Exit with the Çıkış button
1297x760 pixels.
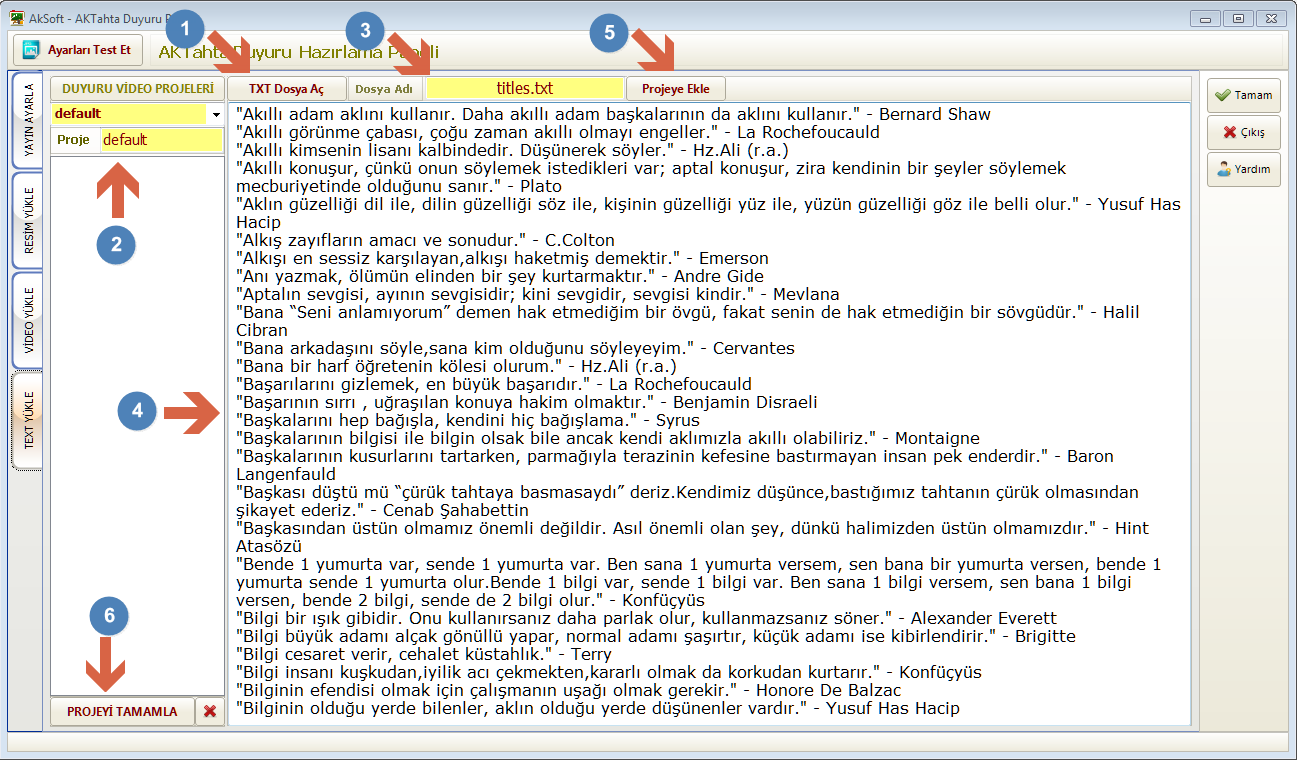point(1243,132)
